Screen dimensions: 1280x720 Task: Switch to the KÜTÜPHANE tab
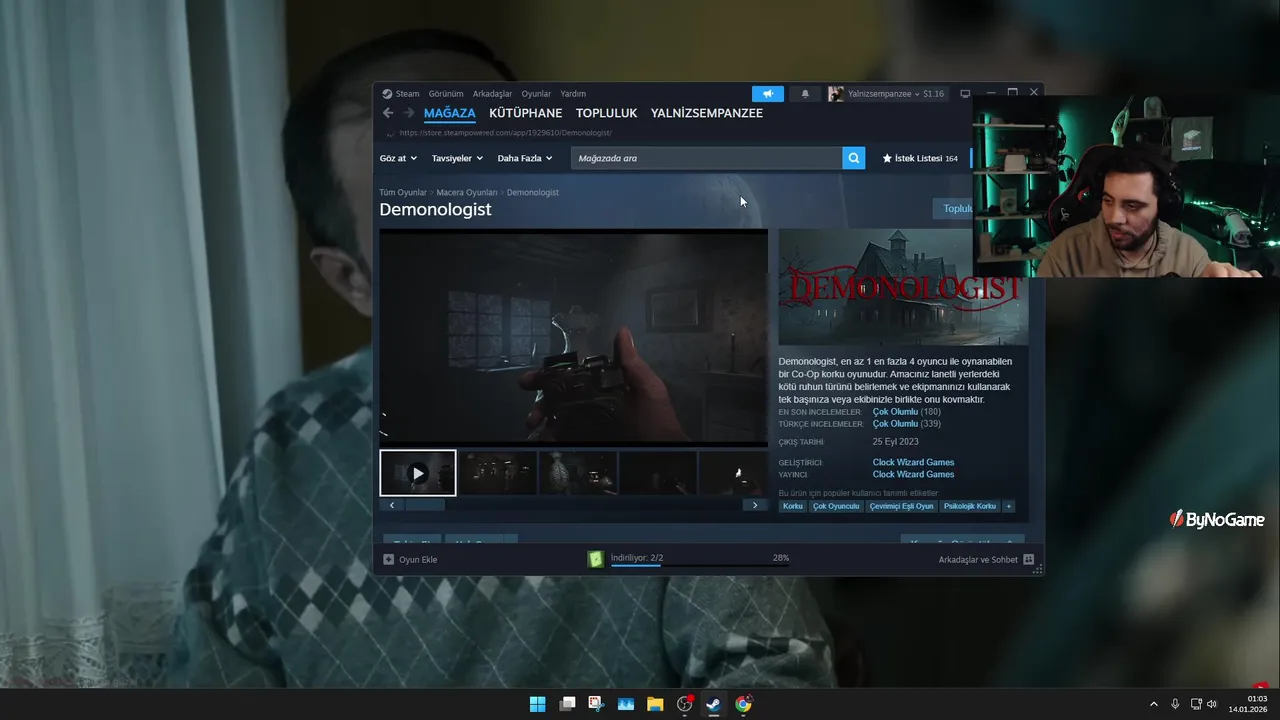[x=526, y=113]
